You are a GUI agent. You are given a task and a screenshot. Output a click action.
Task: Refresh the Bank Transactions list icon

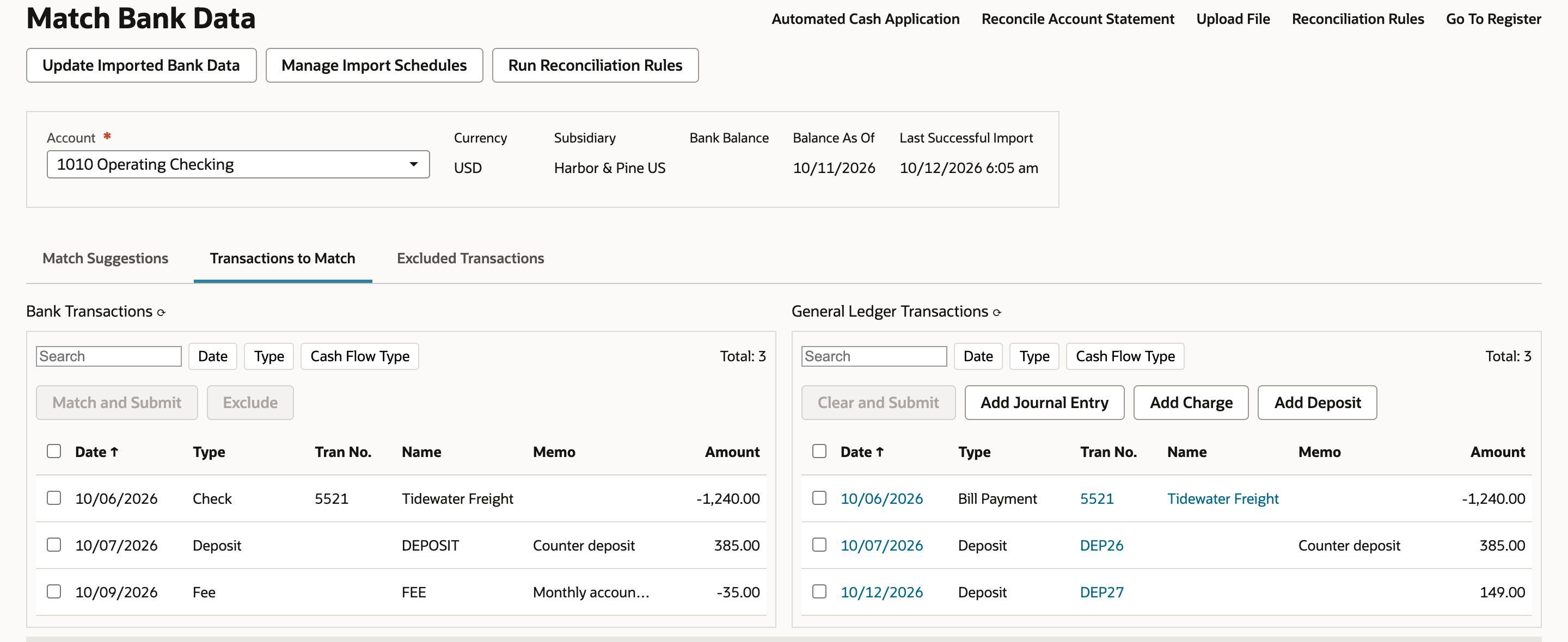coord(161,313)
